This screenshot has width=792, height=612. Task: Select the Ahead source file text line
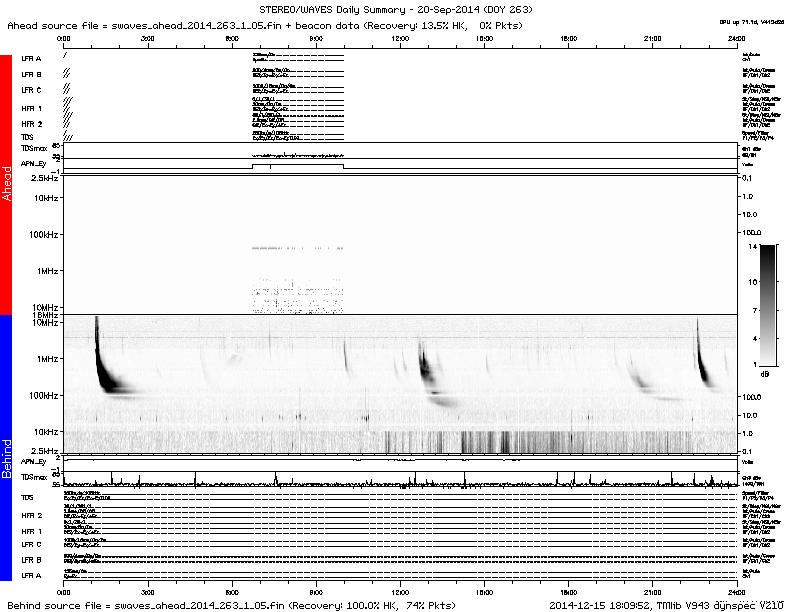point(265,25)
